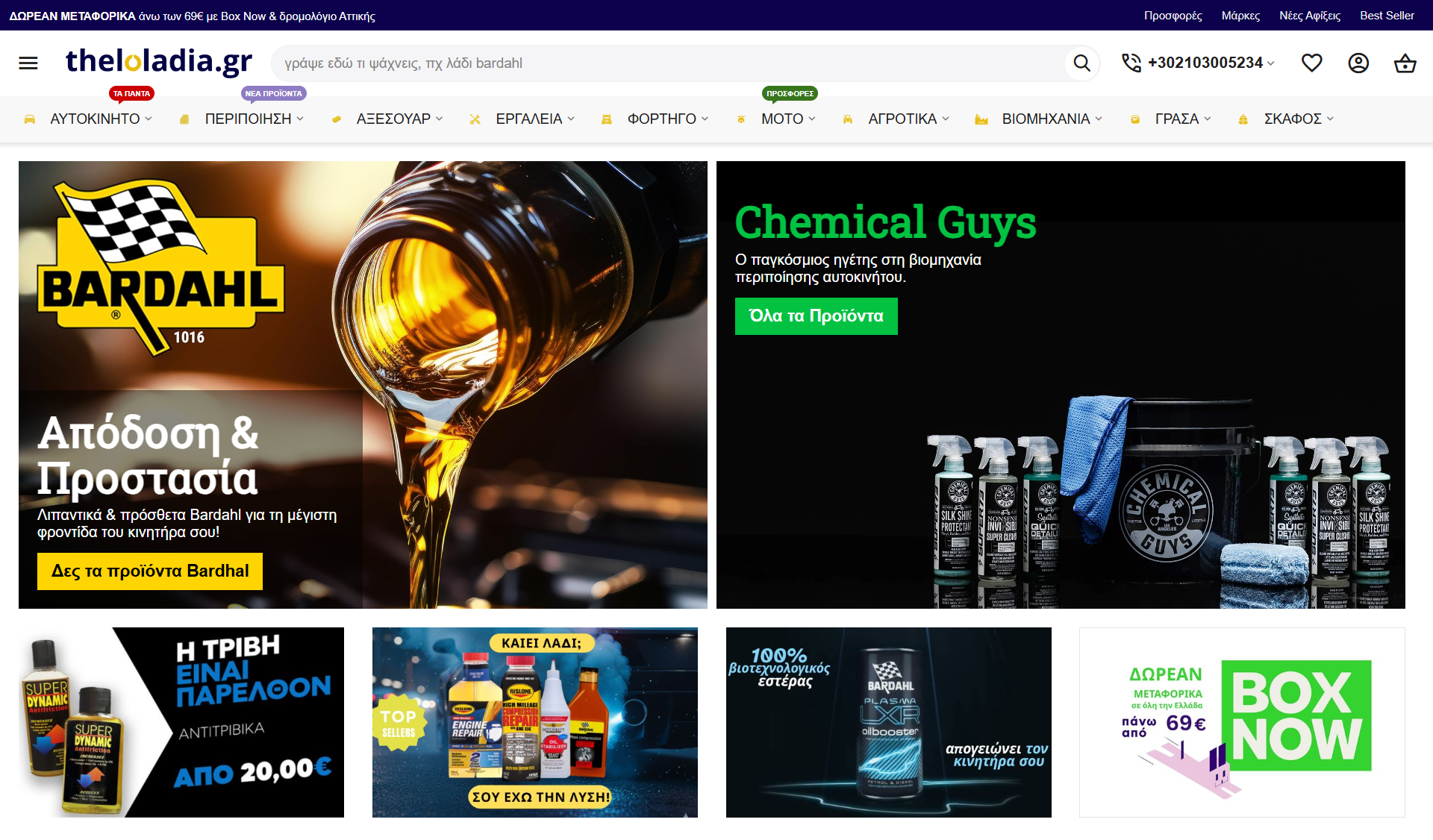1433x840 pixels.
Task: Click the Νέες Αφίξεις top link
Action: tap(1310, 16)
